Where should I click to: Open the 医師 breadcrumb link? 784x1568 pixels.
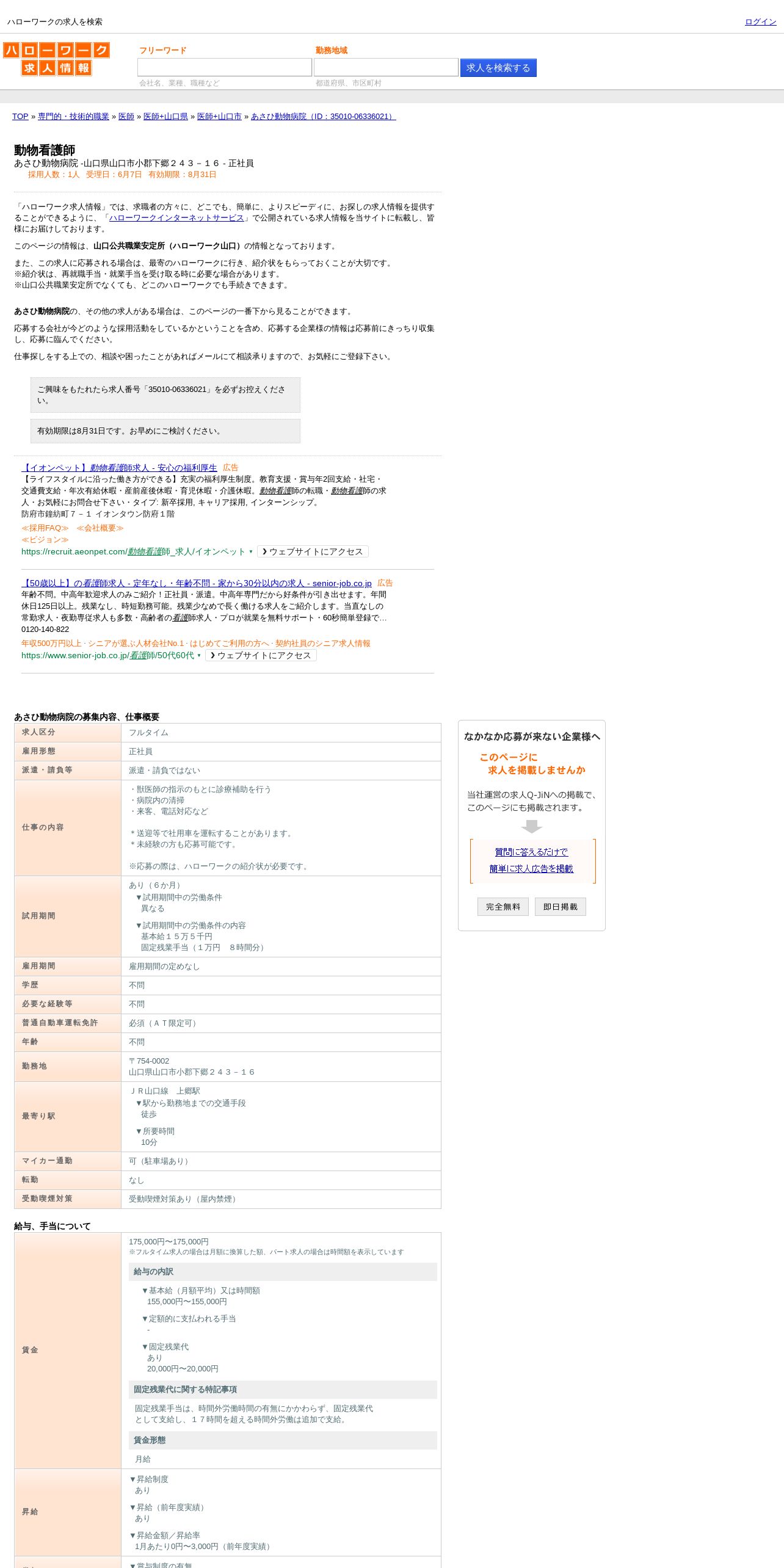pyautogui.click(x=126, y=117)
